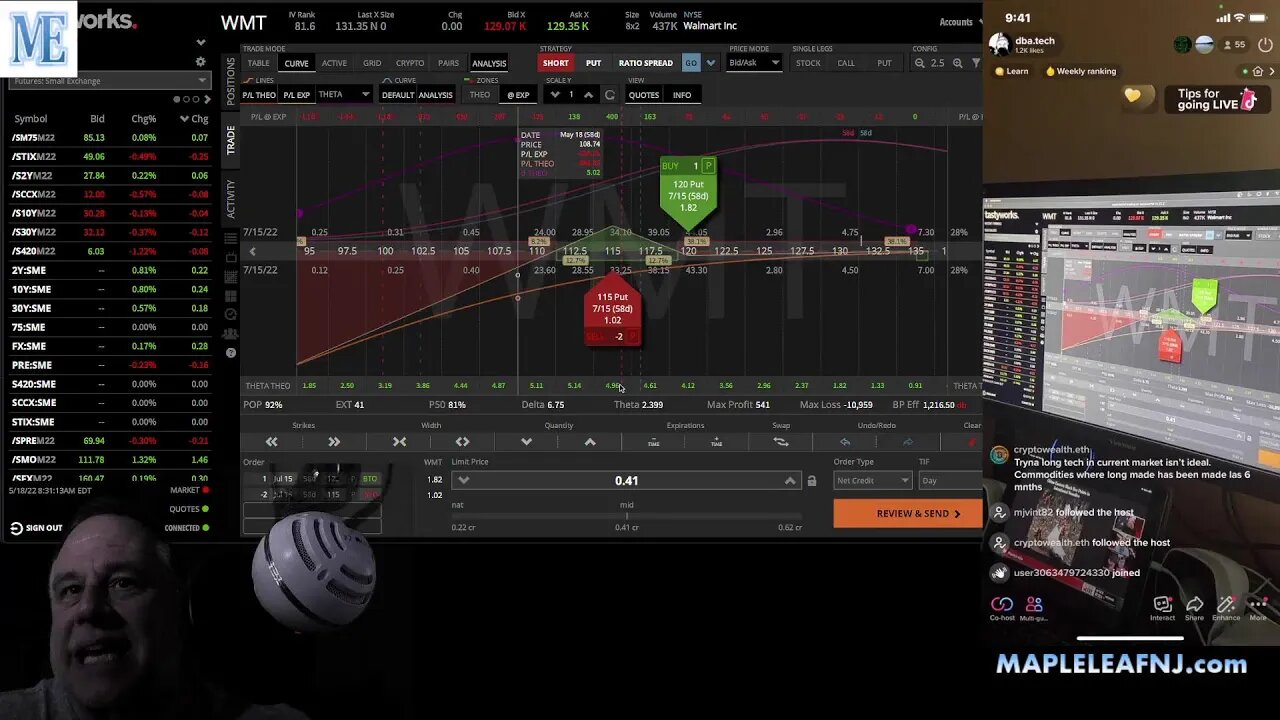This screenshot has width=1280, height=720.
Task: Expand the strategy list arrow beside Go
Action: point(711,63)
